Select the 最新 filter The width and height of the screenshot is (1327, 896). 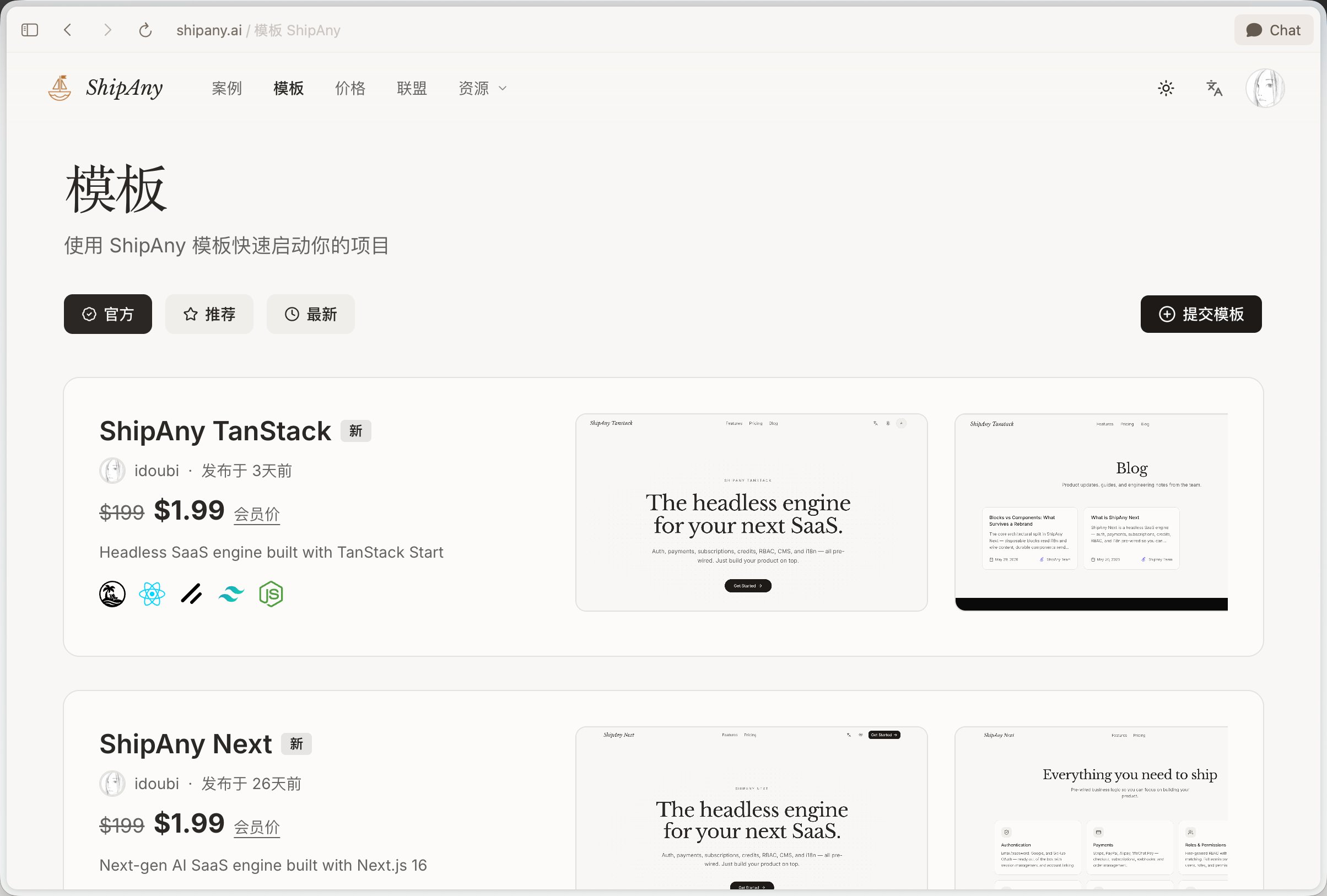click(311, 314)
